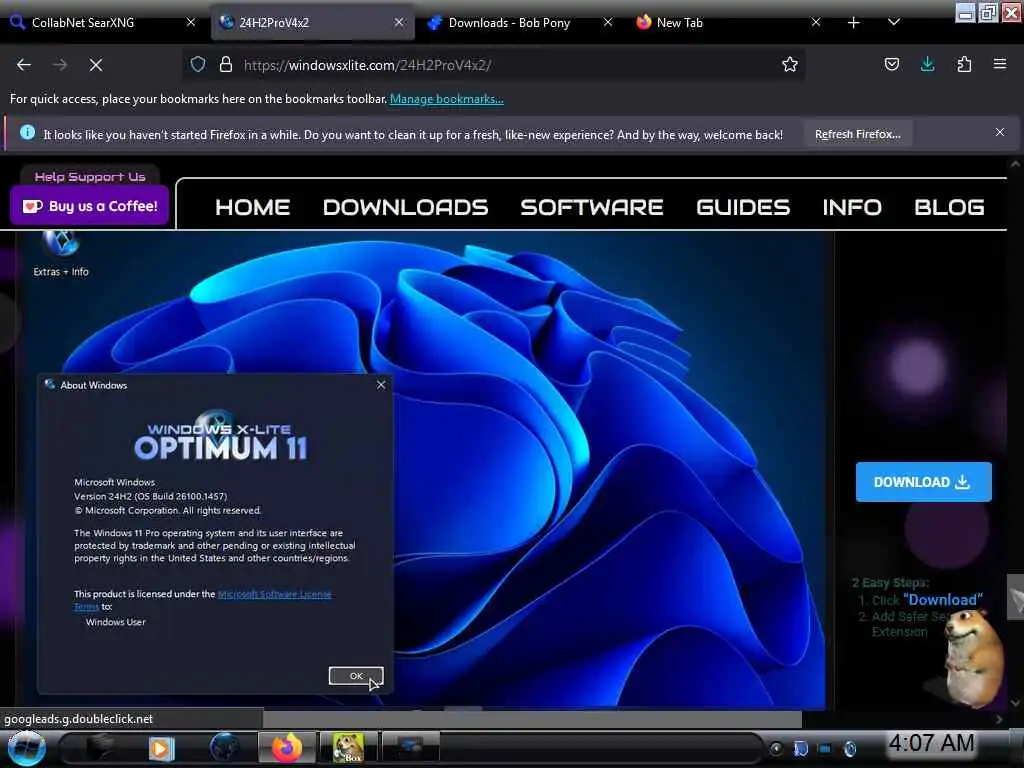Close the About Windows dialog image
The height and width of the screenshot is (768, 1024).
381,385
